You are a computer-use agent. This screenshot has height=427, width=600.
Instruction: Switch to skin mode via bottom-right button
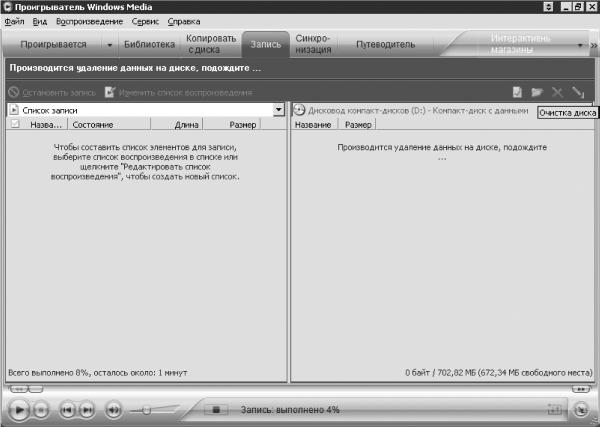[581, 410]
